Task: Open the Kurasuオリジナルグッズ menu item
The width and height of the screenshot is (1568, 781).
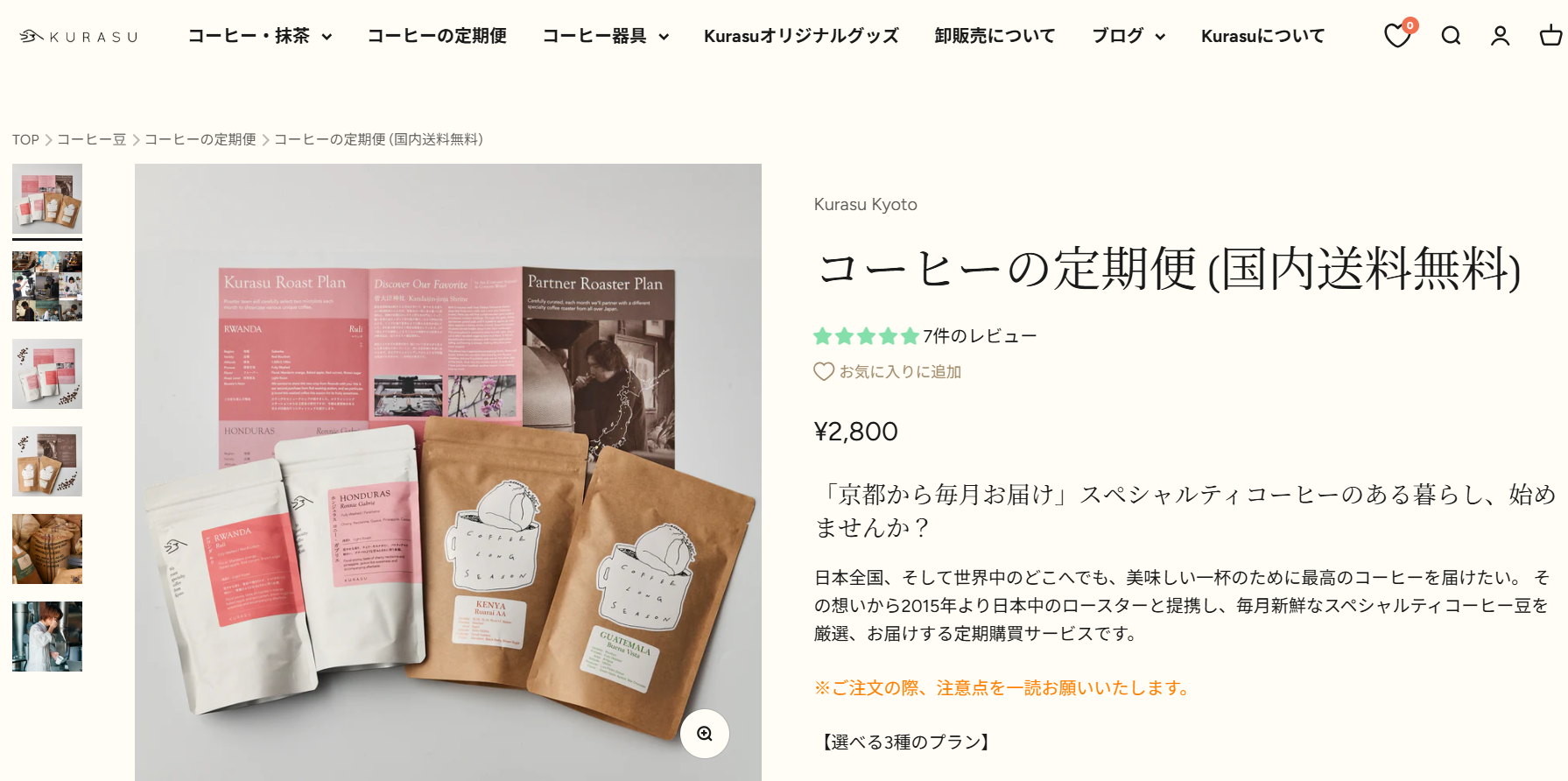Action: pos(801,36)
